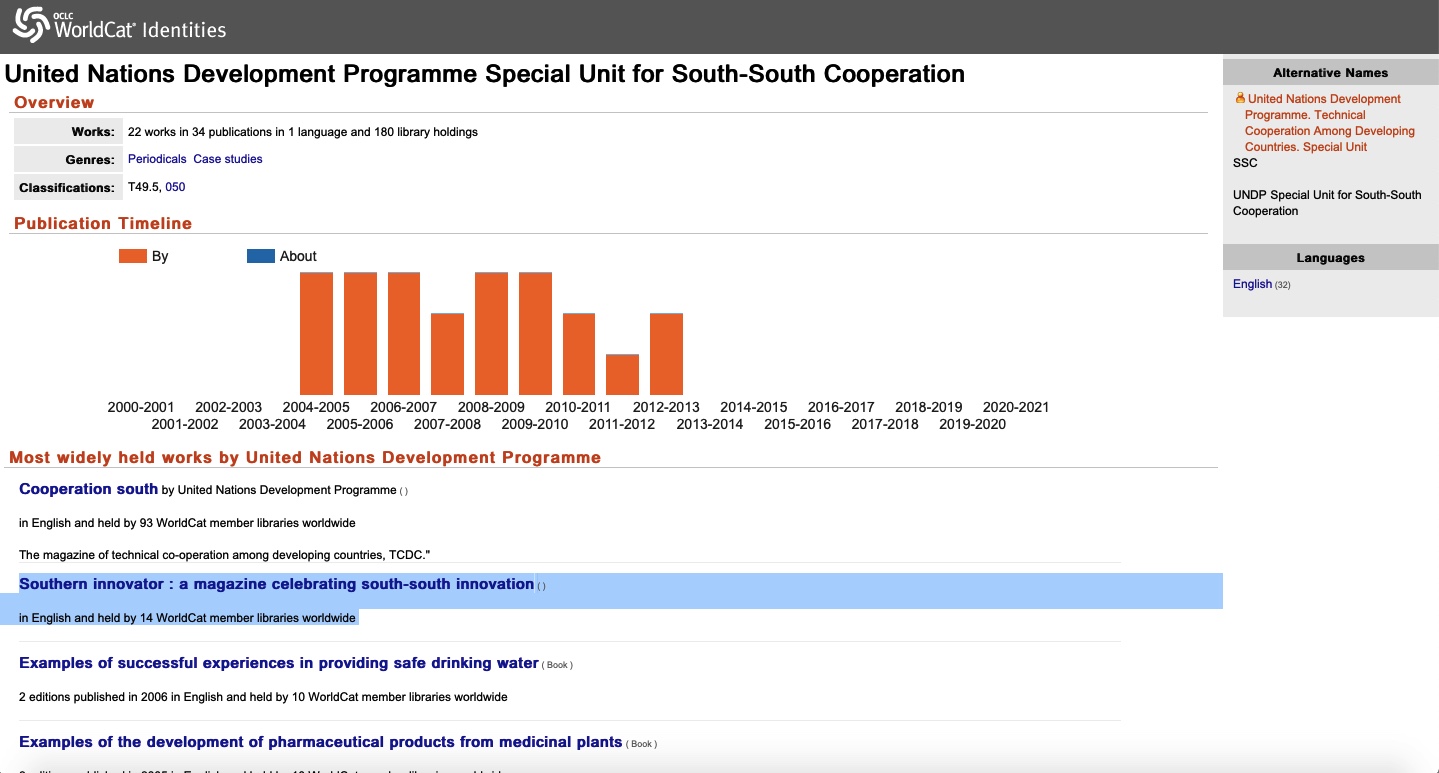
Task: Open the Case studies genre link
Action: (228, 159)
